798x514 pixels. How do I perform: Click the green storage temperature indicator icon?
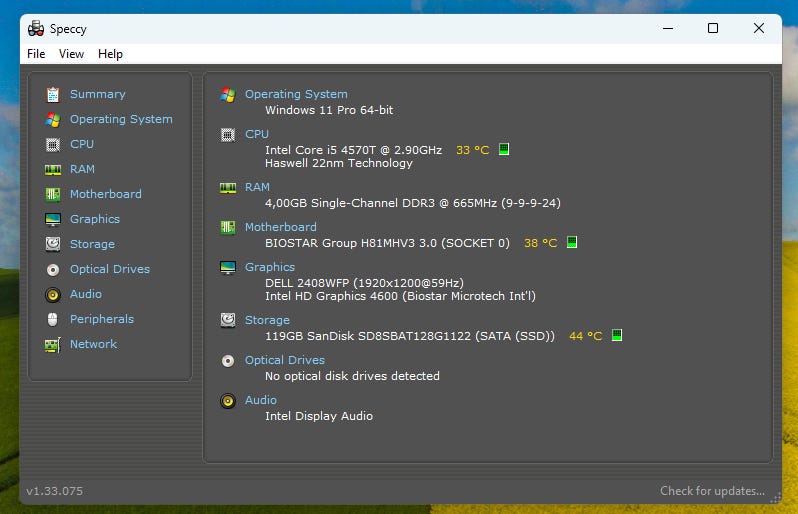tap(617, 335)
